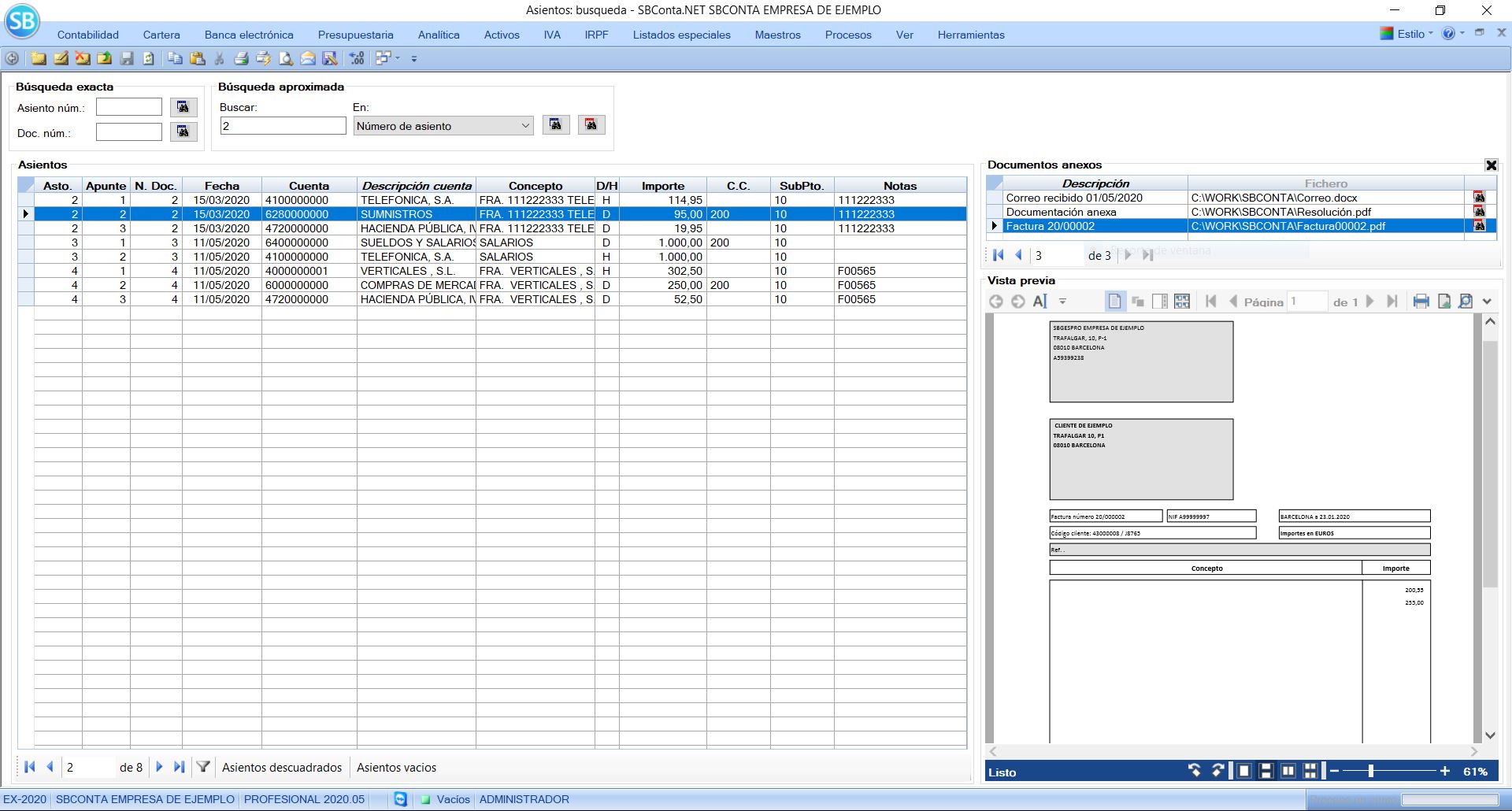
Task: Click the new entry folder icon
Action: (38, 58)
